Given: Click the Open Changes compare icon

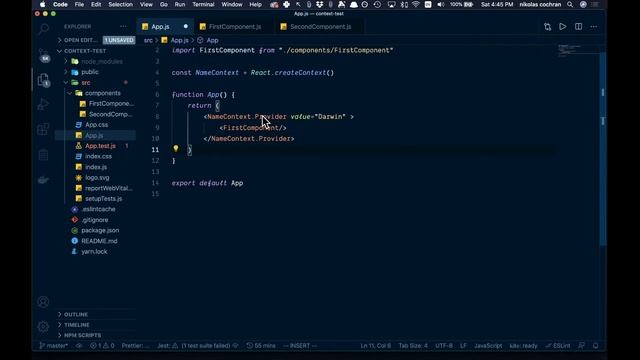Looking at the screenshot, I should (547, 27).
